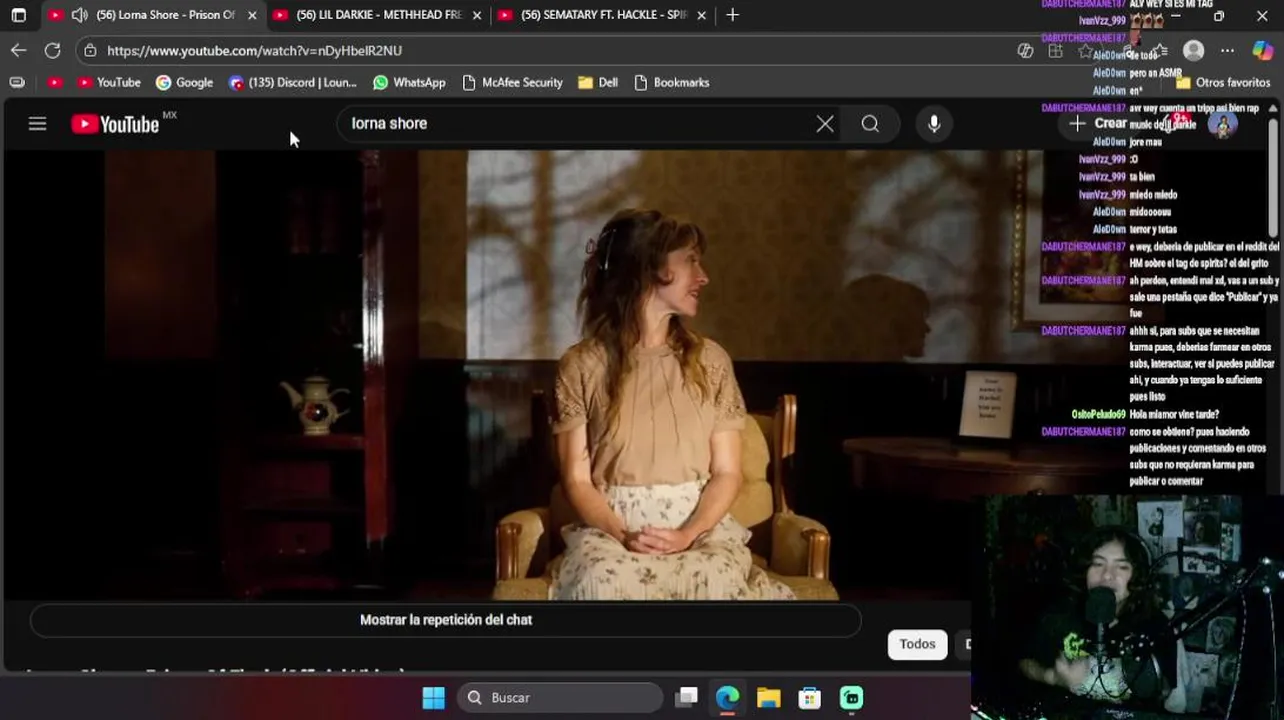View site information lock icon

point(91,50)
